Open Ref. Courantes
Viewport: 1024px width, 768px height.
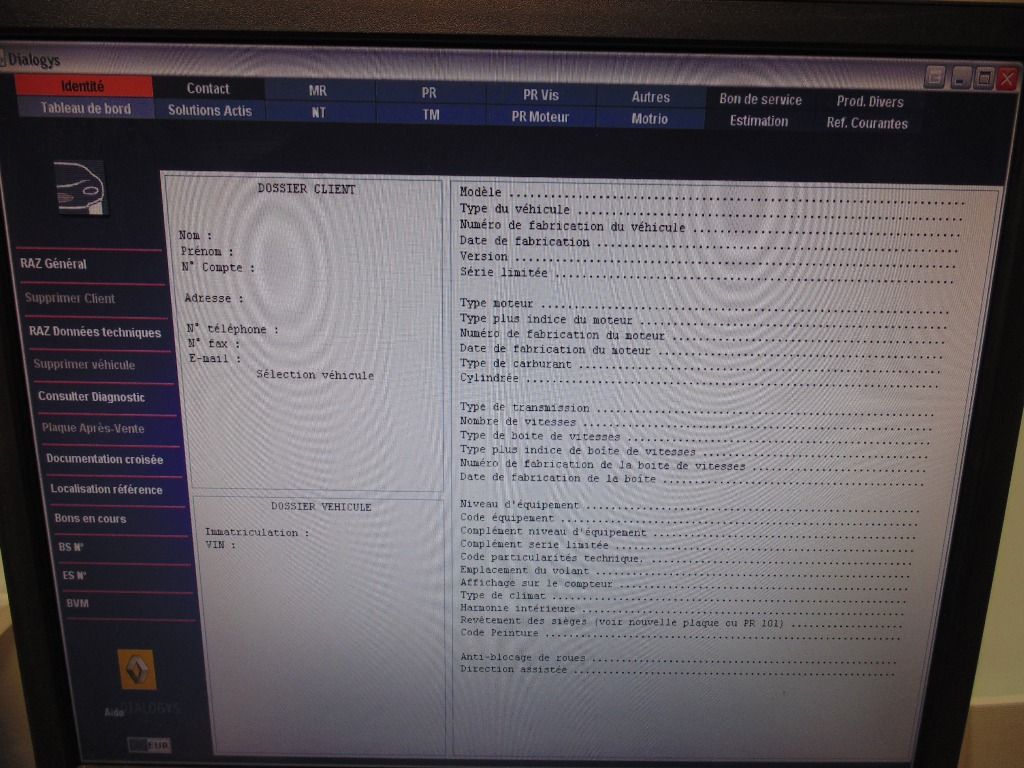click(x=867, y=123)
